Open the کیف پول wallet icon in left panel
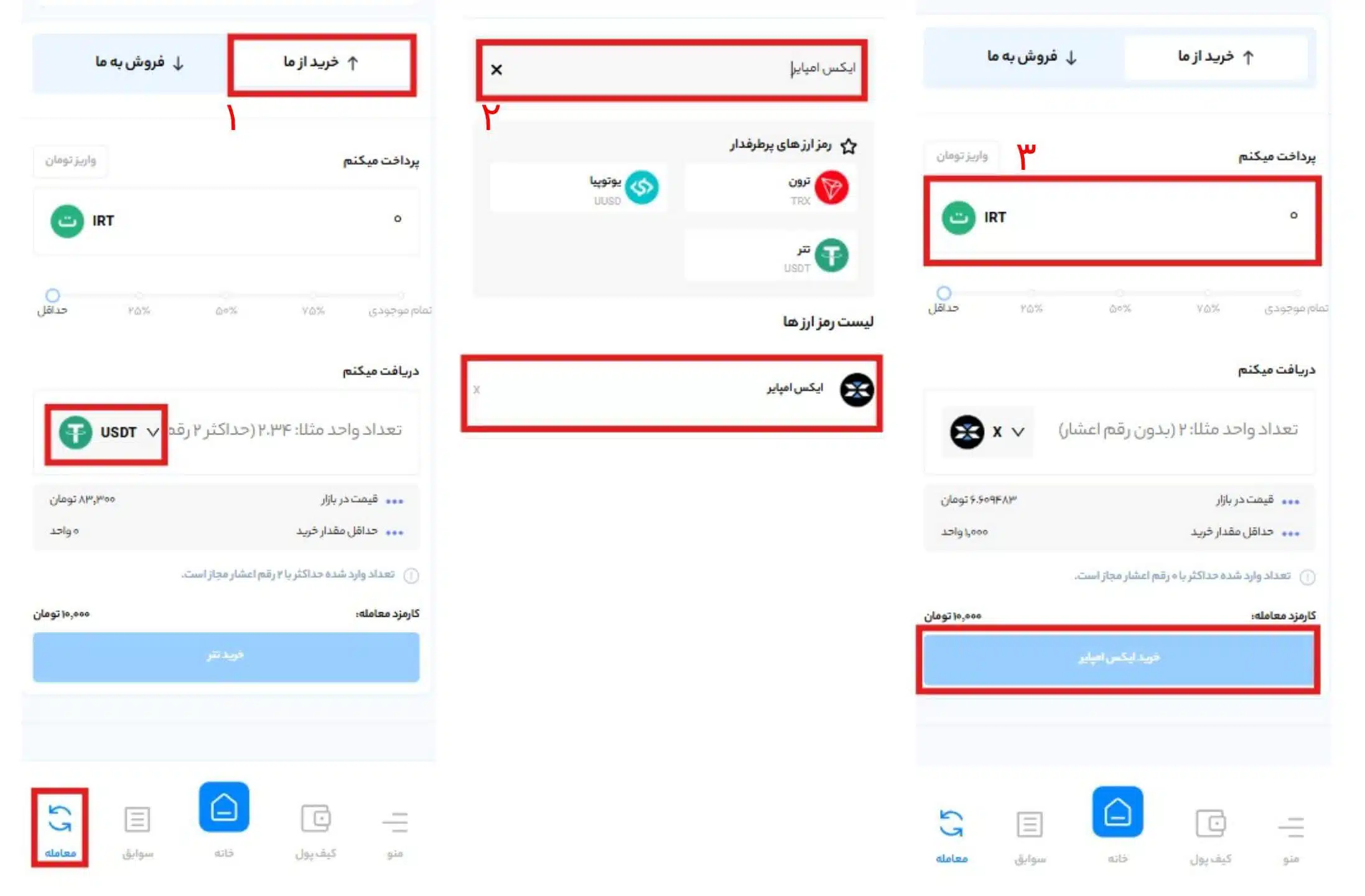 315,819
